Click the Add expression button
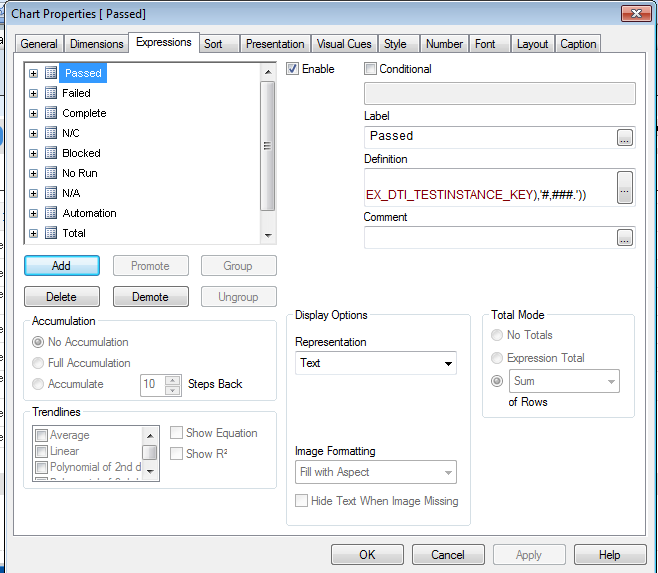Viewport: 658px width, 573px height. pos(62,266)
